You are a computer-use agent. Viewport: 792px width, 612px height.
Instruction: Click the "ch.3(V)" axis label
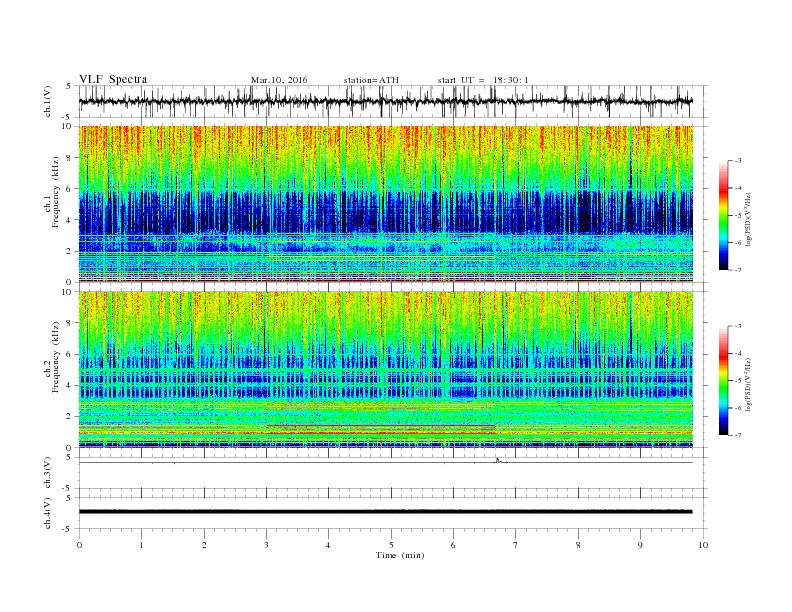(x=47, y=473)
